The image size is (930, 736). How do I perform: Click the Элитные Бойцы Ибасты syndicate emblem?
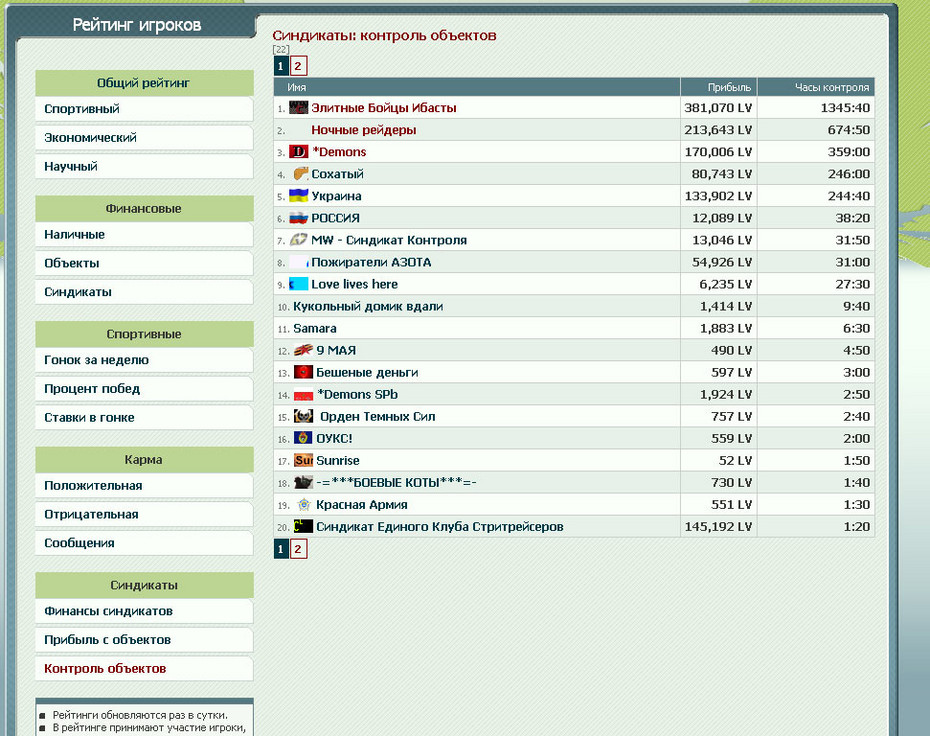[298, 107]
